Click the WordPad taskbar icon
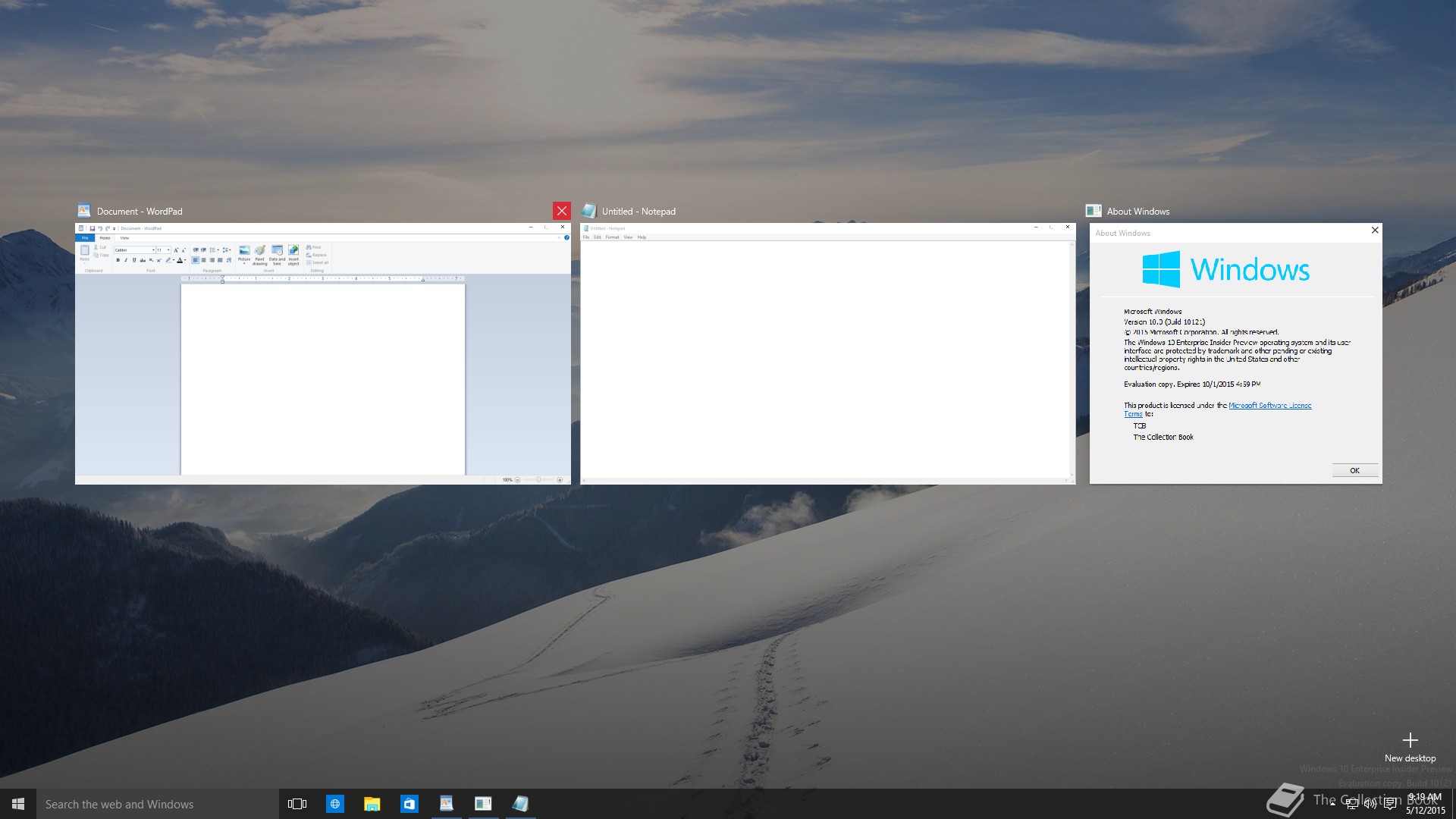The image size is (1456, 819). tap(446, 804)
